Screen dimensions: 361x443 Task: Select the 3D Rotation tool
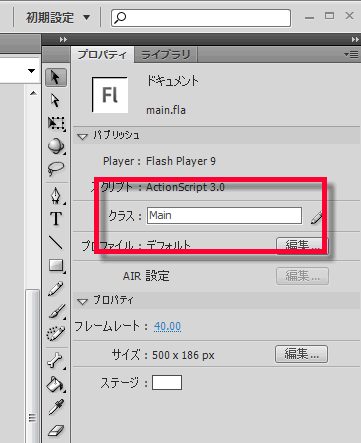click(x=56, y=146)
